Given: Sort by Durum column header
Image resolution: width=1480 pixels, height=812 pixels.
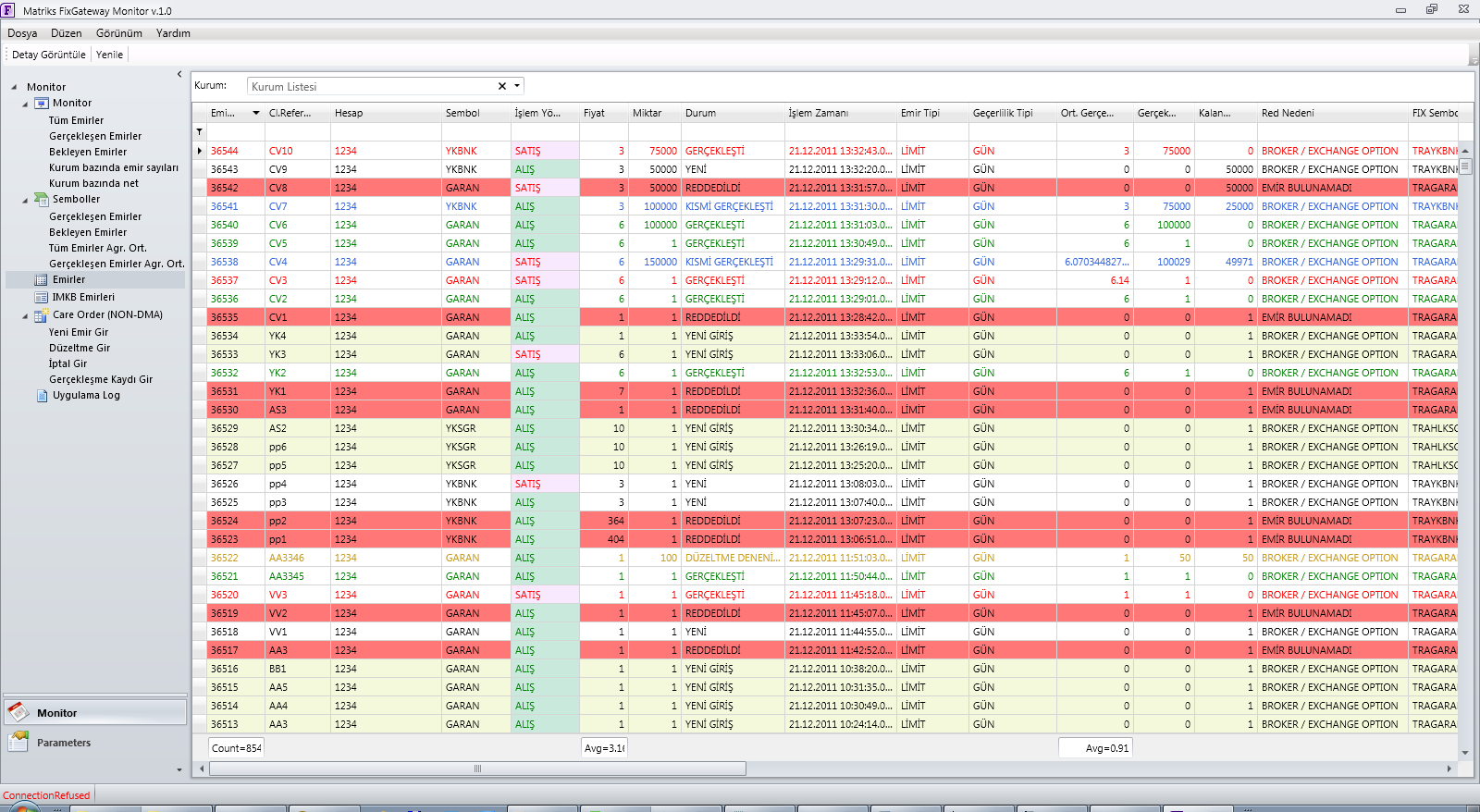Looking at the screenshot, I should (x=733, y=113).
